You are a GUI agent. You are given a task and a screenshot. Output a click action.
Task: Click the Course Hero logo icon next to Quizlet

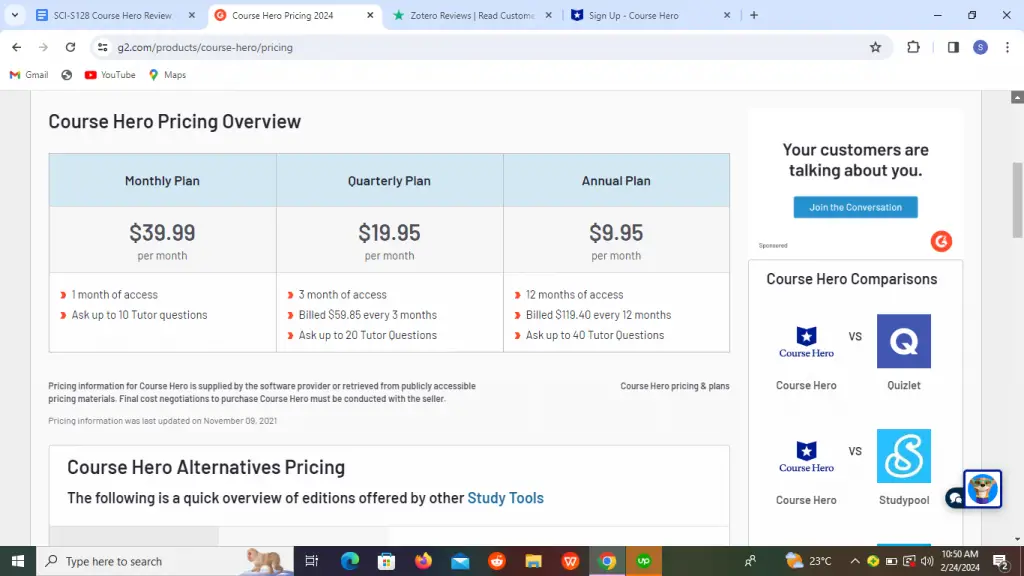point(806,341)
